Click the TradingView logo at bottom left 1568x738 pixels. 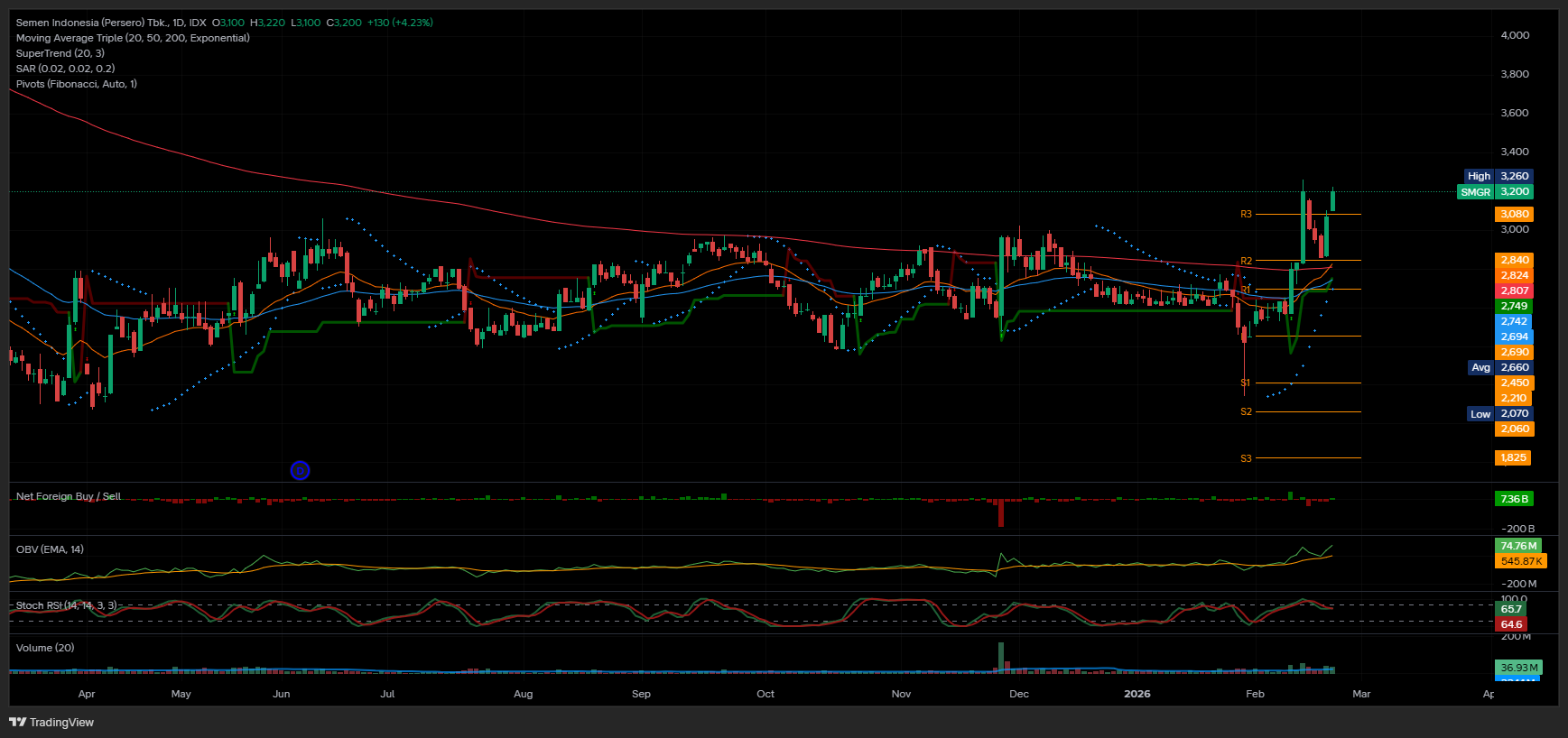click(x=51, y=722)
